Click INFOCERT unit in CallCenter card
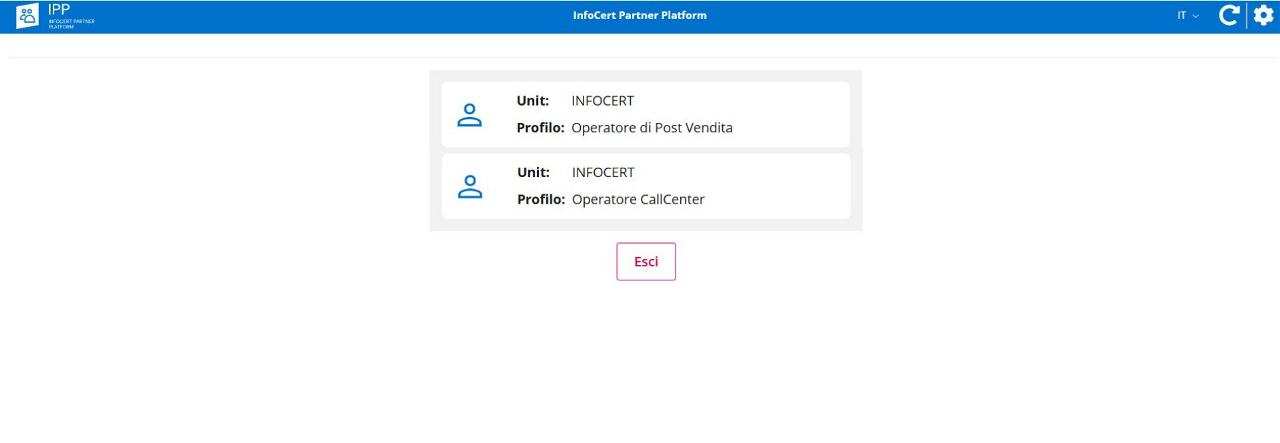The width and height of the screenshot is (1280, 443). pos(603,172)
